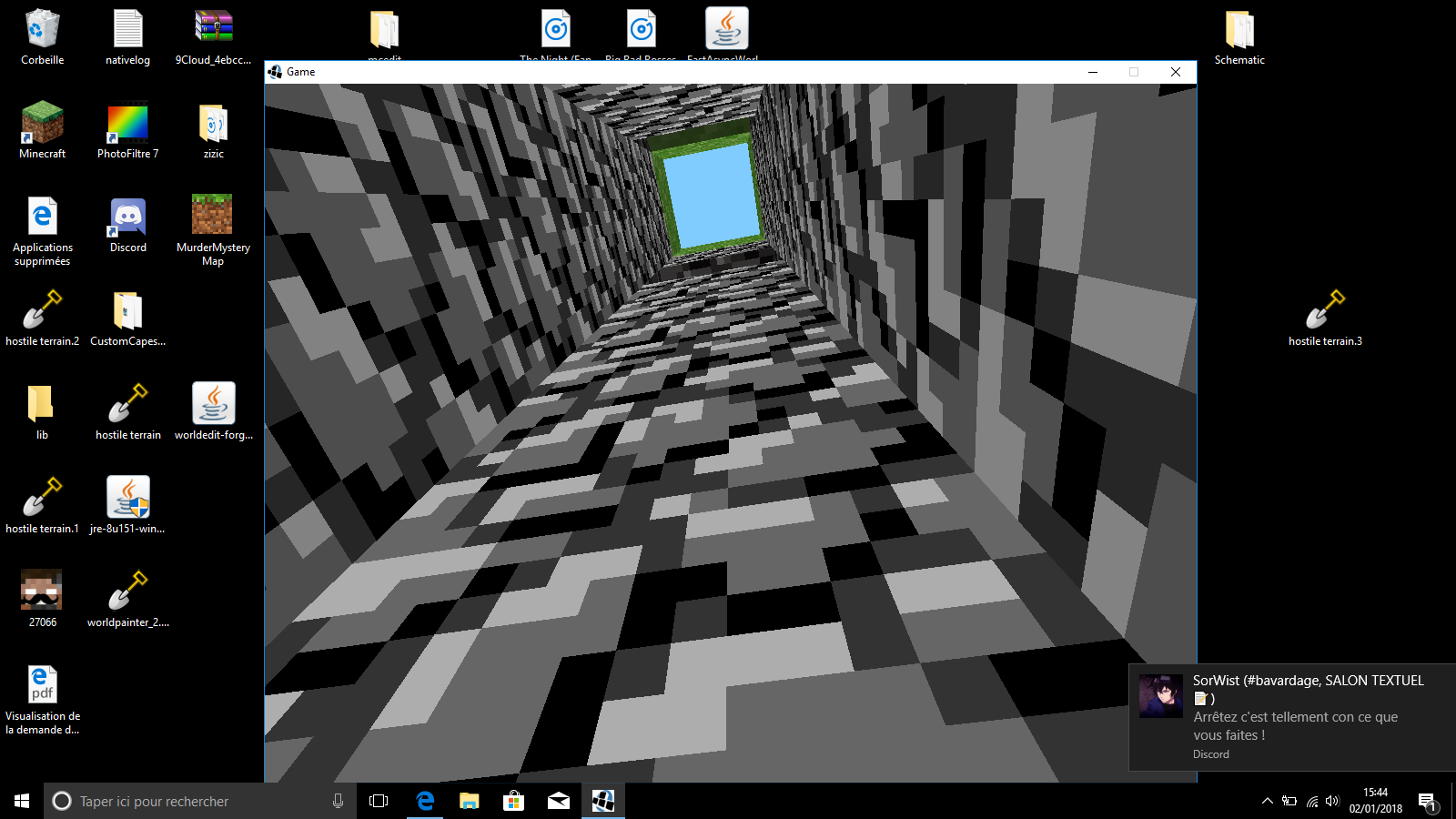This screenshot has height=819, width=1456.
Task: Select the hostile terrain.3 shovel icon
Action: (1325, 310)
